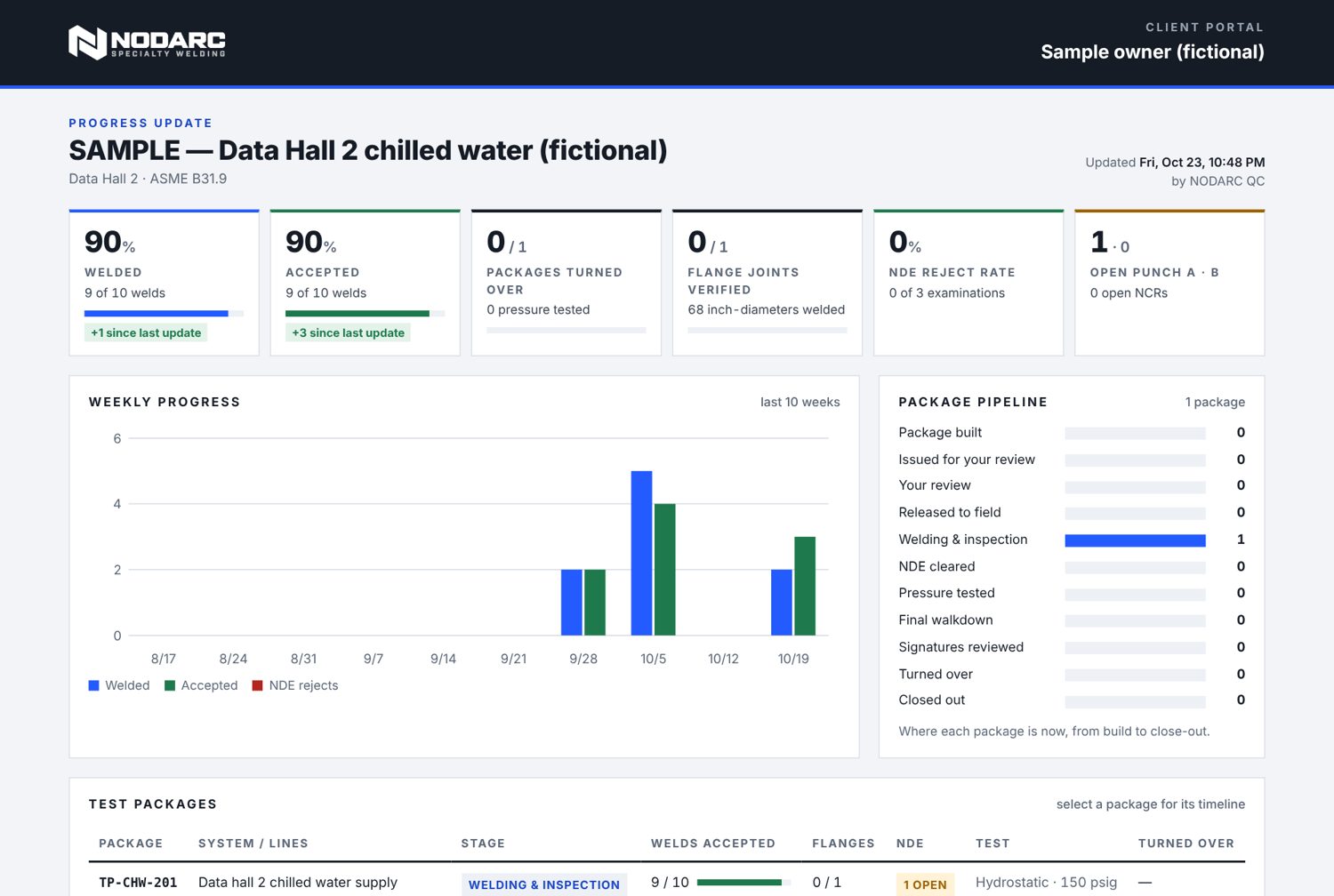Image resolution: width=1334 pixels, height=896 pixels.
Task: Click 'Hydrostatic · 150 psig' test cell
Action: click(x=1046, y=883)
